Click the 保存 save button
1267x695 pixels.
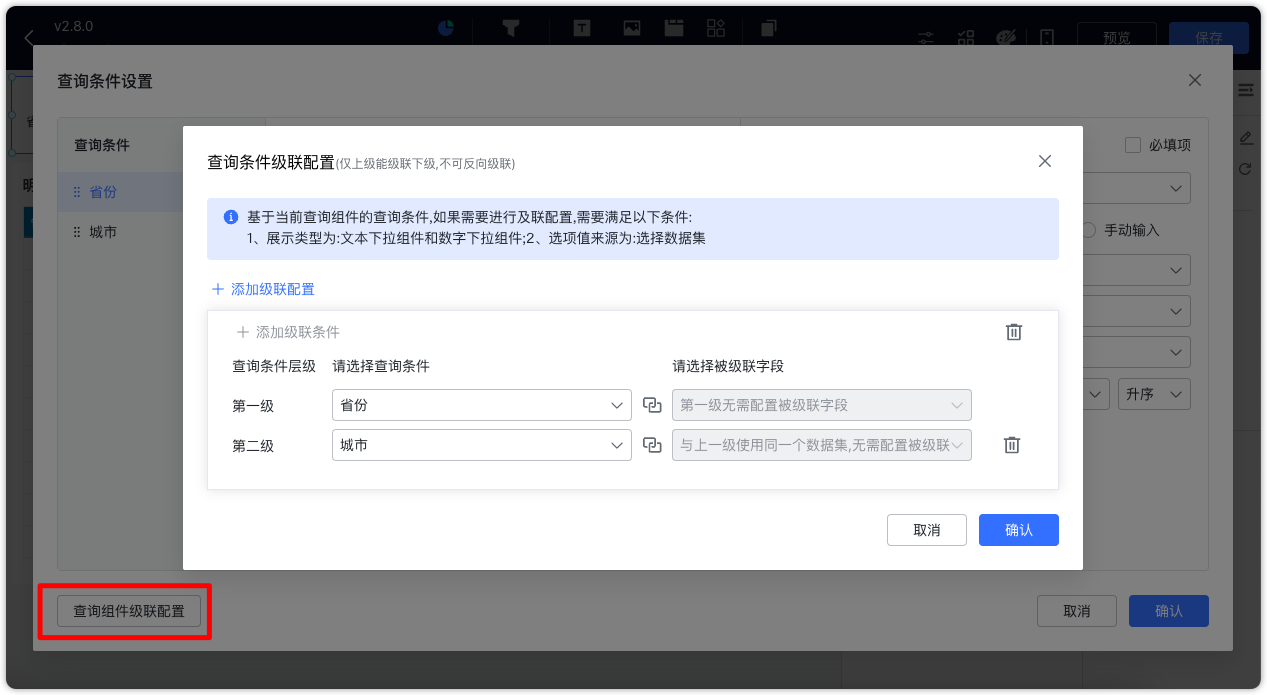click(x=1207, y=37)
